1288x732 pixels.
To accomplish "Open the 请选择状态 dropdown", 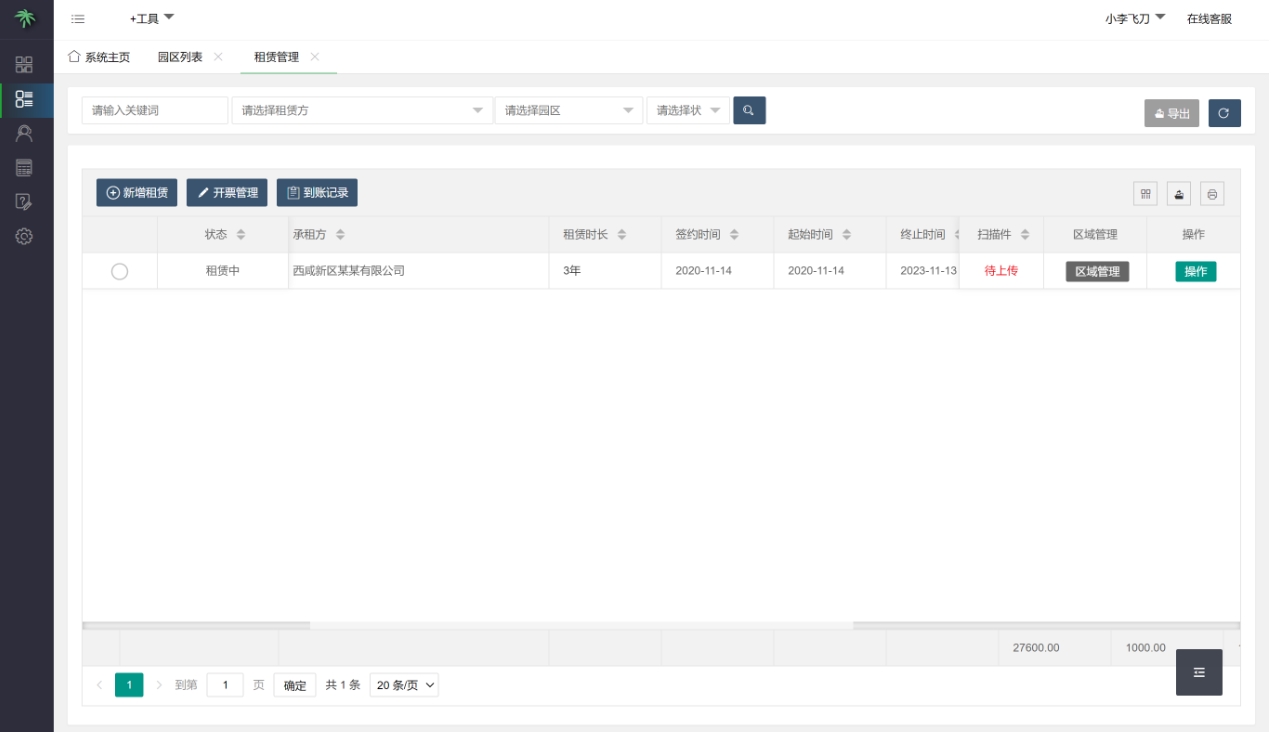I will click(688, 110).
